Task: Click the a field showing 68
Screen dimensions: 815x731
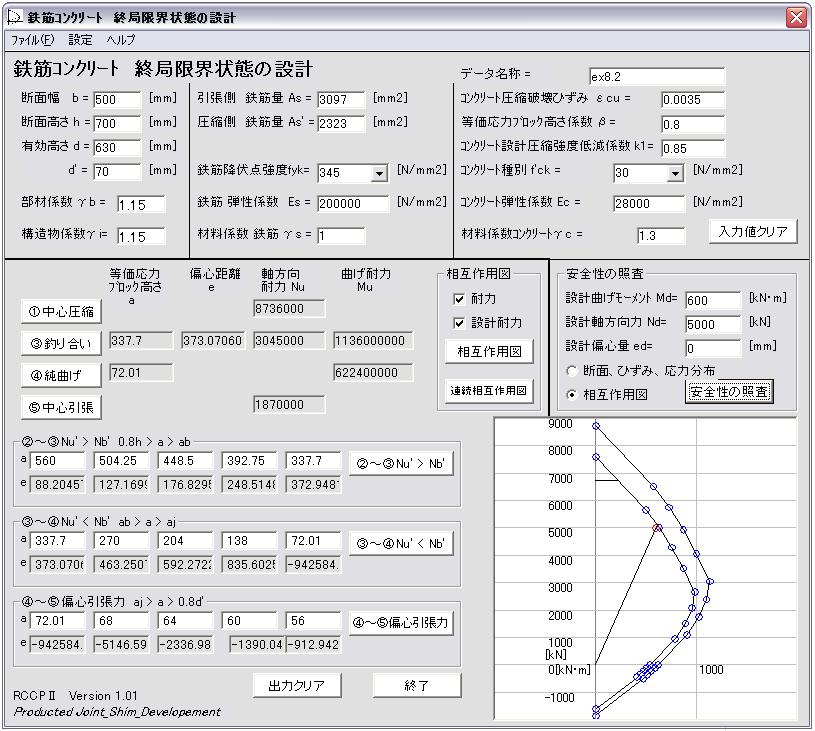Action: [121, 620]
